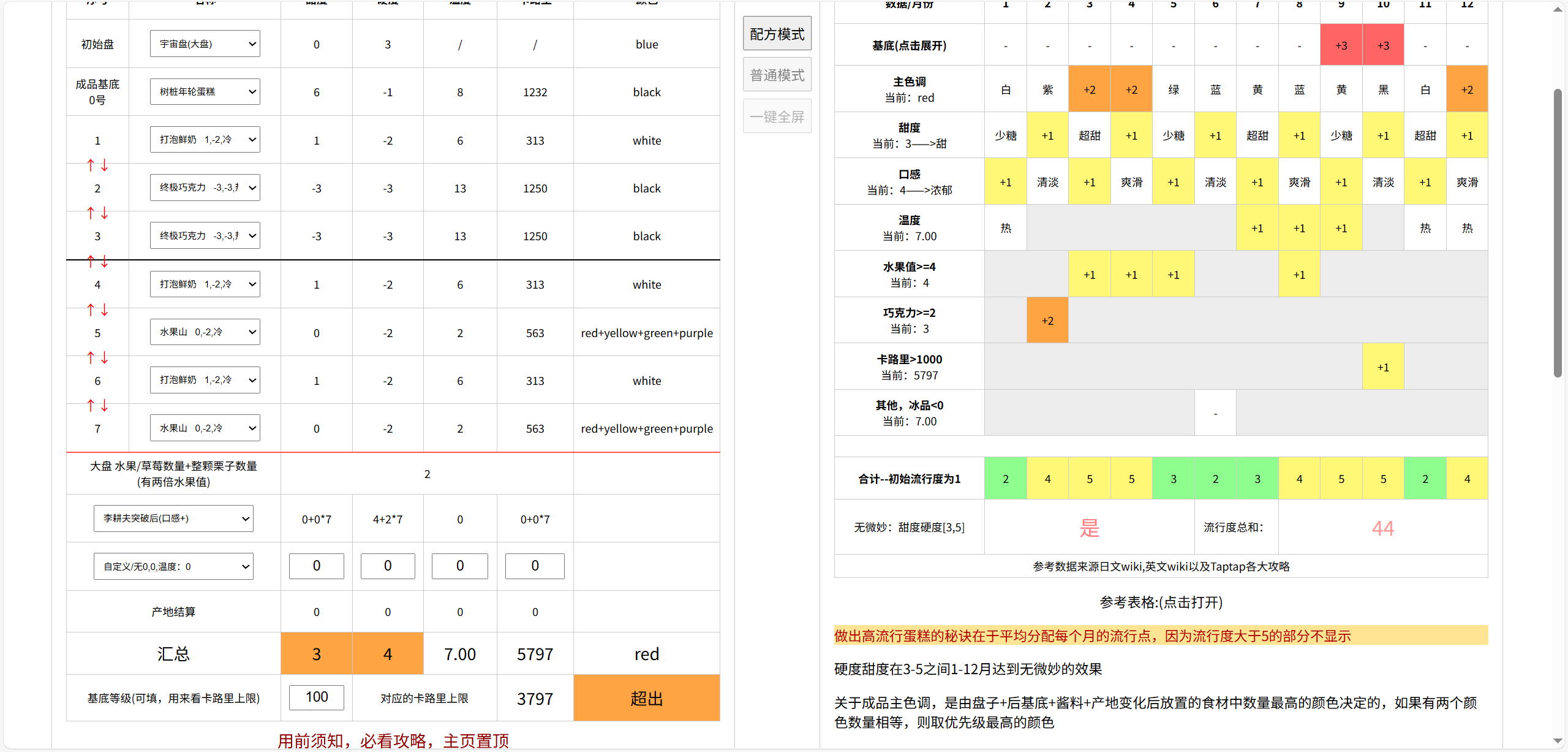Click row 5's red+yellow+green+purple cell
The image size is (1568, 752).
click(647, 333)
